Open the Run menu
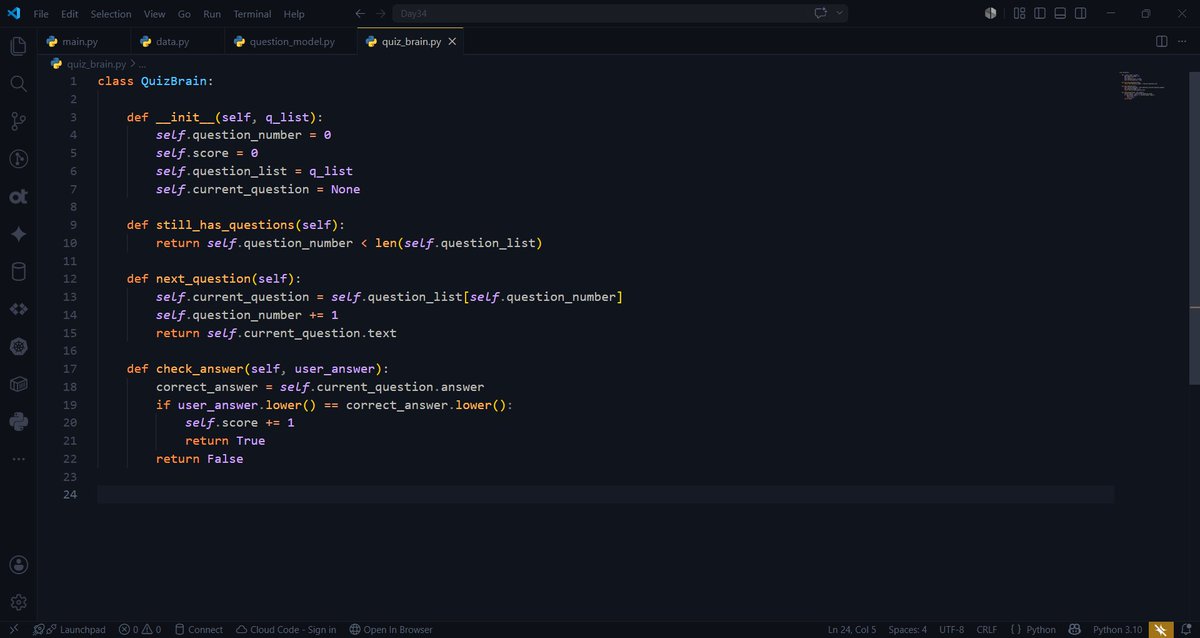 click(212, 14)
